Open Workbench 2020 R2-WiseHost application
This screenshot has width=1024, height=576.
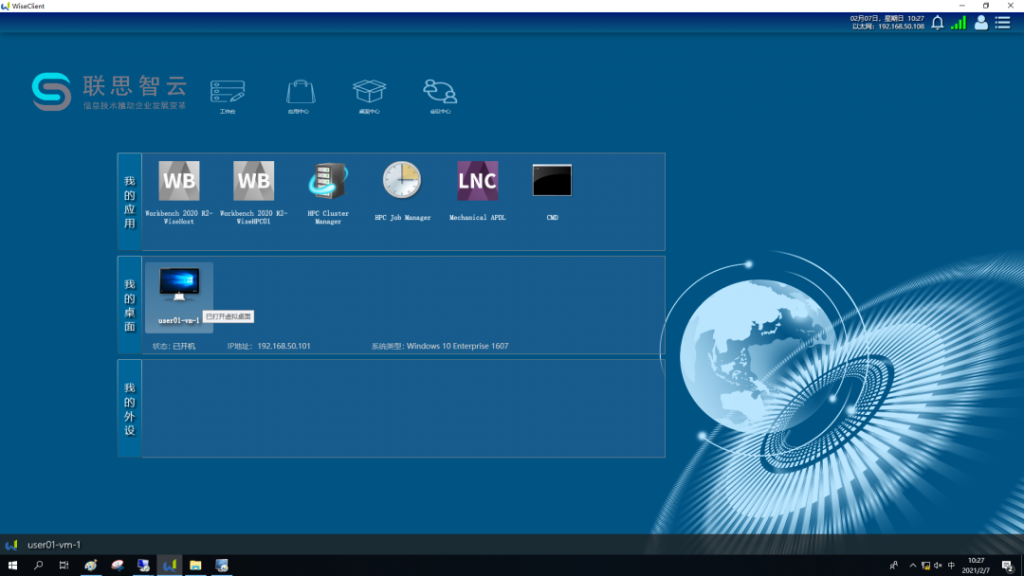point(178,182)
